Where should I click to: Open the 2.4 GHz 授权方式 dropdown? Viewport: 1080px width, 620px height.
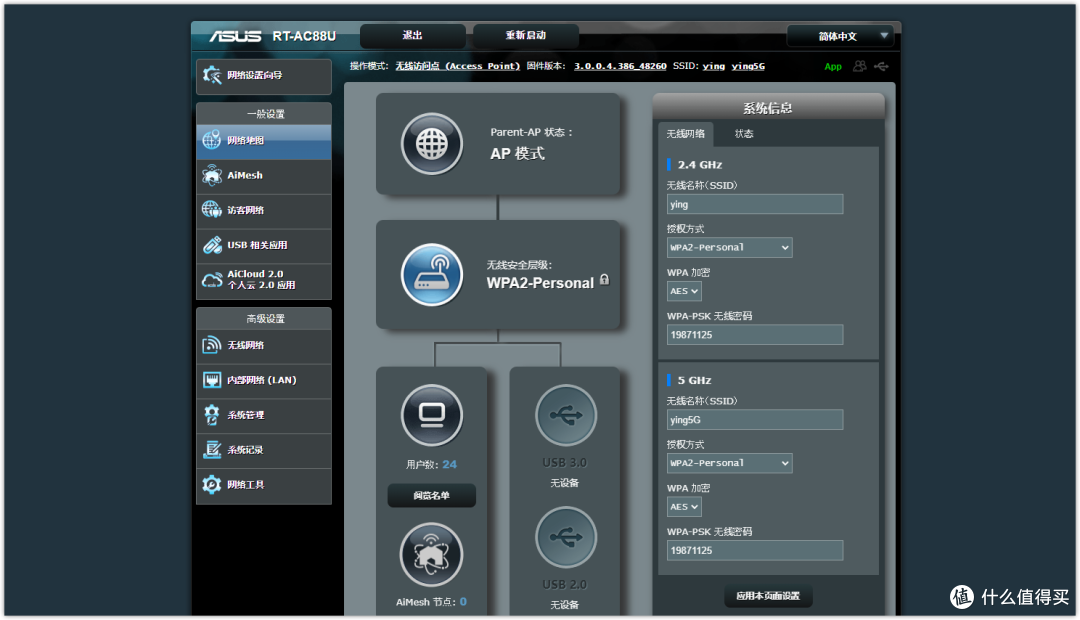pos(729,247)
